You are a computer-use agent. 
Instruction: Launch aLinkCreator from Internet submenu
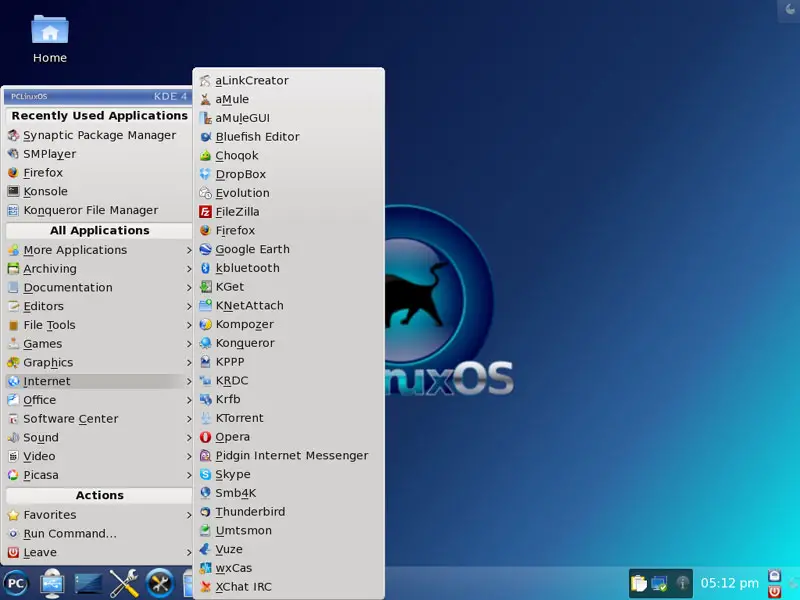[289, 81]
